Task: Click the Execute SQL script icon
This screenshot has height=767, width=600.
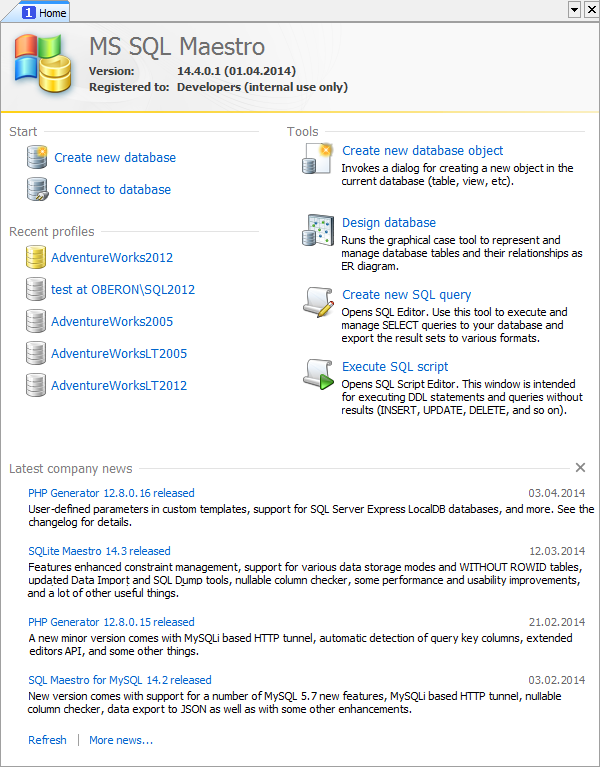Action: (x=317, y=374)
